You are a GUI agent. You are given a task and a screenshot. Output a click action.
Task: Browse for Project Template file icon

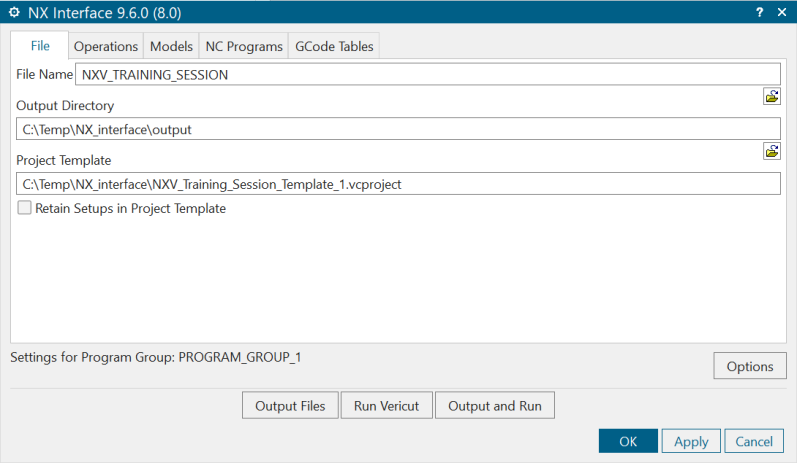772,151
